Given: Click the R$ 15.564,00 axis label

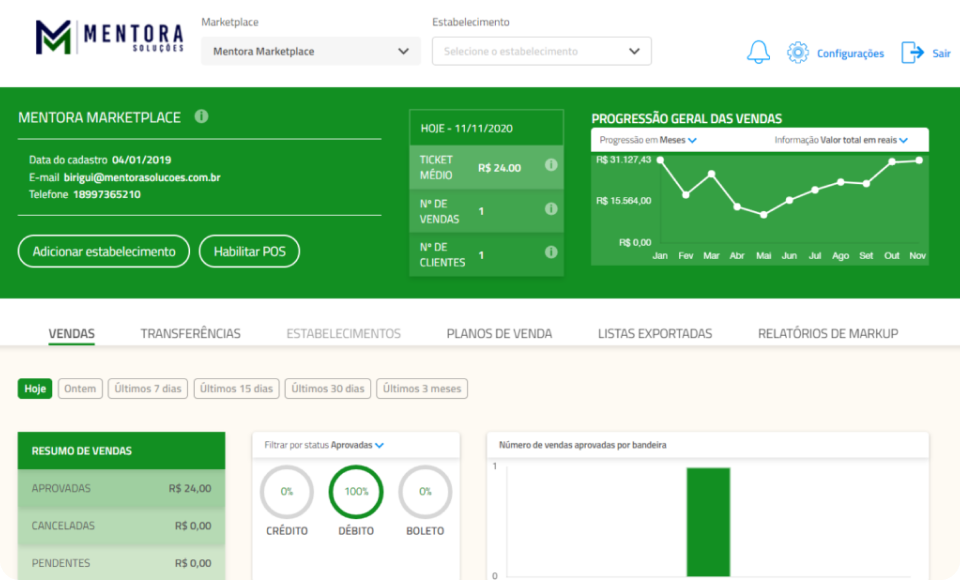Looking at the screenshot, I should 623,201.
